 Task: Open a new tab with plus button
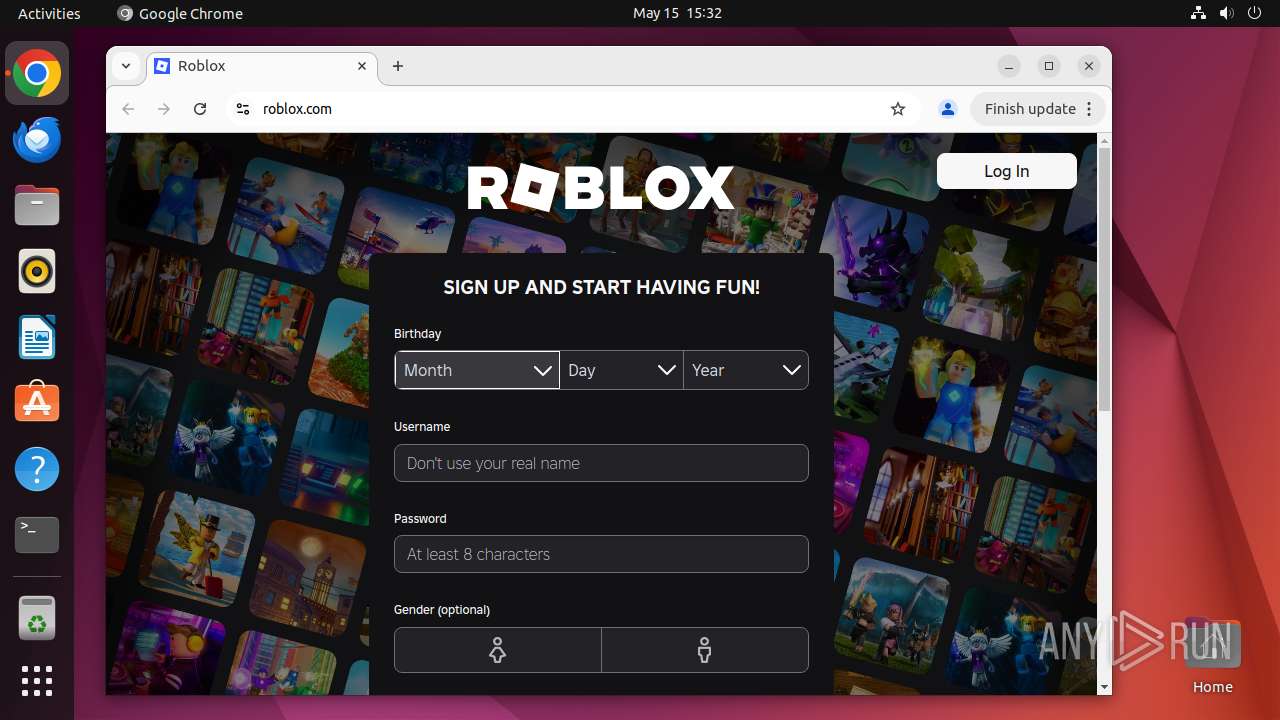coord(398,66)
